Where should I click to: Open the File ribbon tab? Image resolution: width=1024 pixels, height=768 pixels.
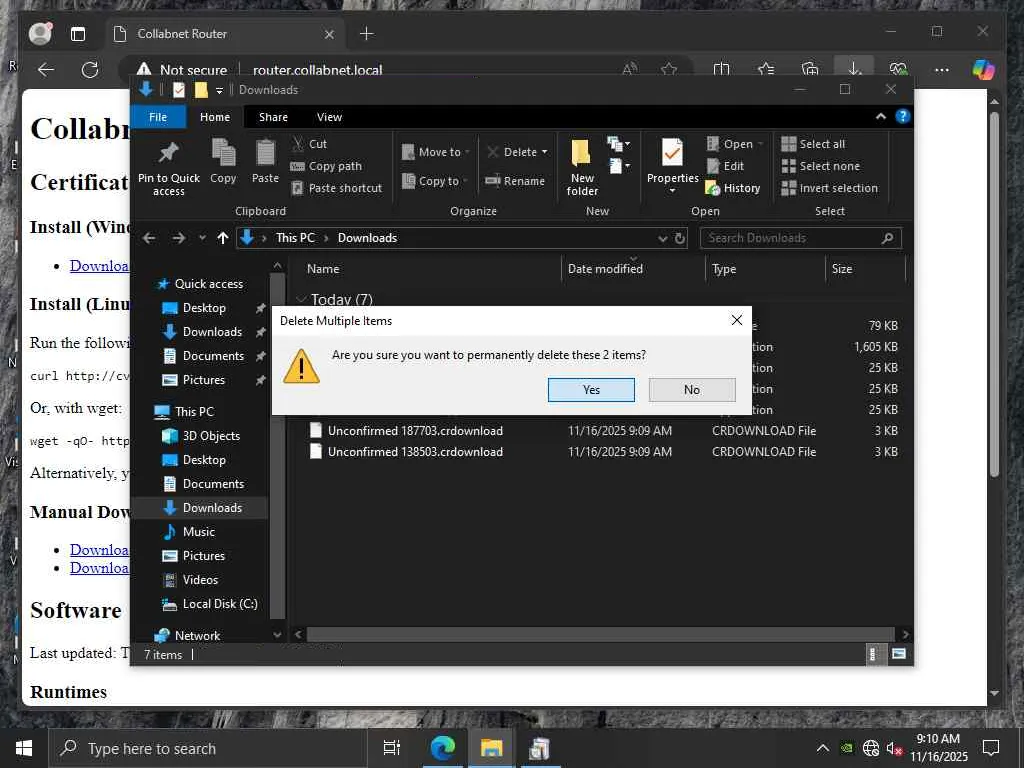[x=158, y=117]
